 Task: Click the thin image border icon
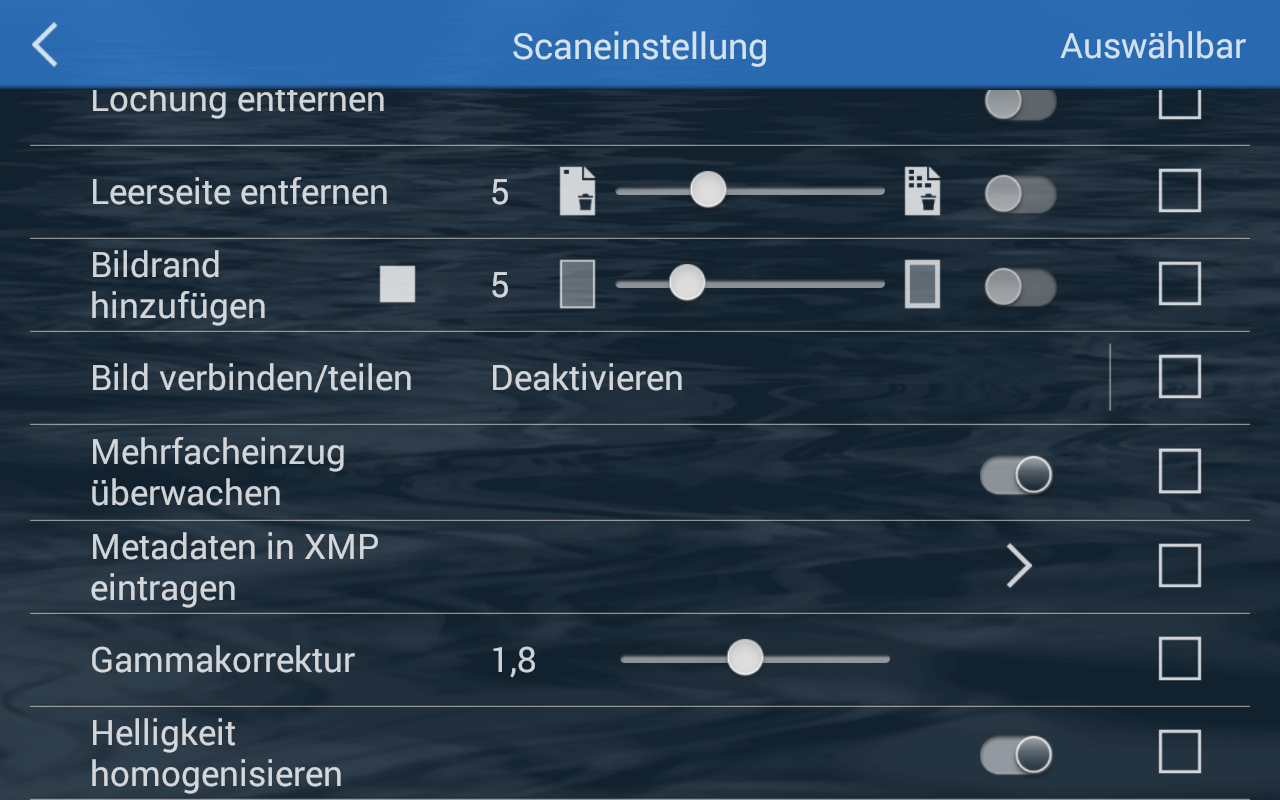[x=577, y=284]
